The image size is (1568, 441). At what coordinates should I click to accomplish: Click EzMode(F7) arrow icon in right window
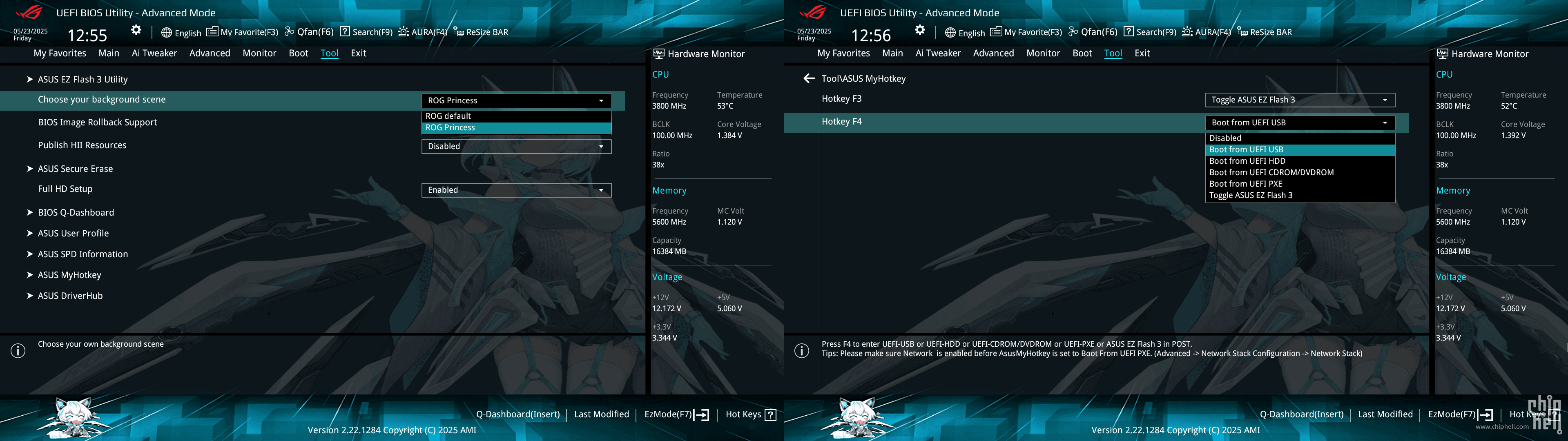[1486, 415]
